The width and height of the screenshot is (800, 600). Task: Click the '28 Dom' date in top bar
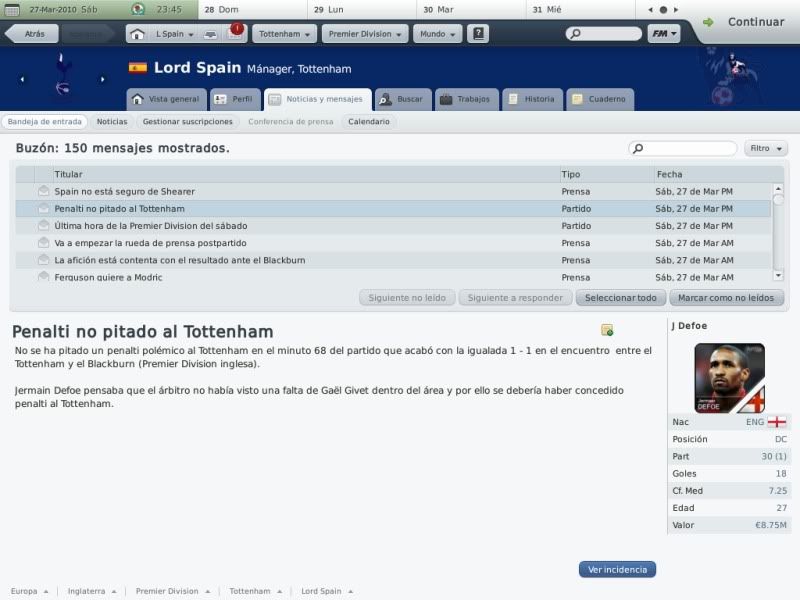[x=221, y=10]
